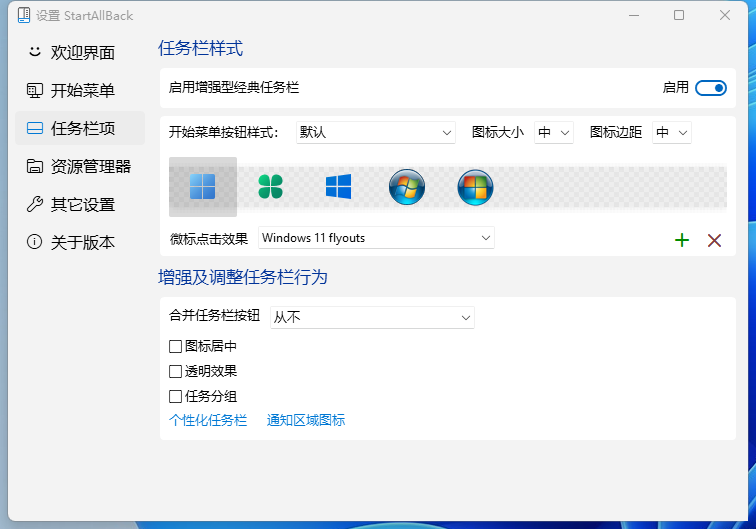Screen dimensions: 756x529
Task: Click the StartAllBack title bar app icon
Action: pos(23,15)
